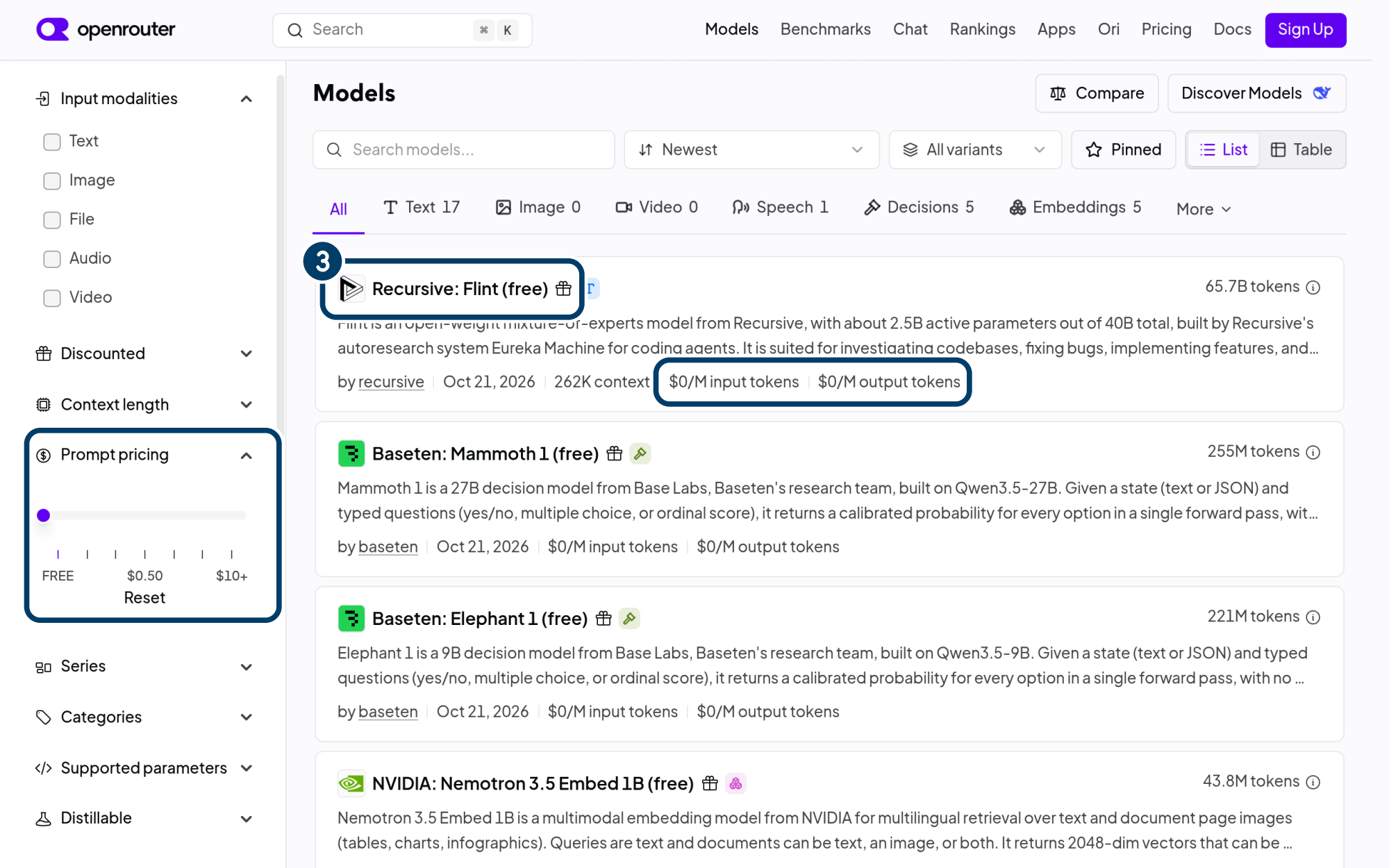Click the magnifier icon in top search bar
Screen dimensions: 1389x868
(295, 30)
